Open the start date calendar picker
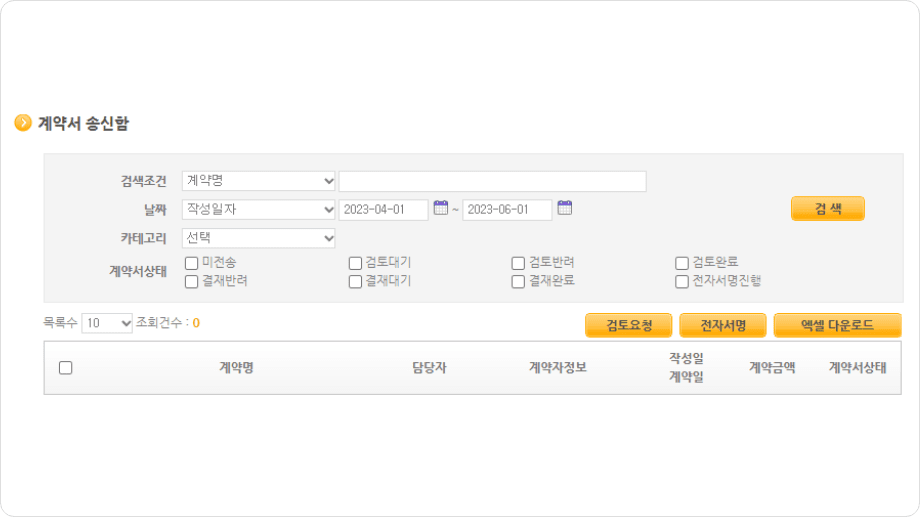 pos(441,208)
